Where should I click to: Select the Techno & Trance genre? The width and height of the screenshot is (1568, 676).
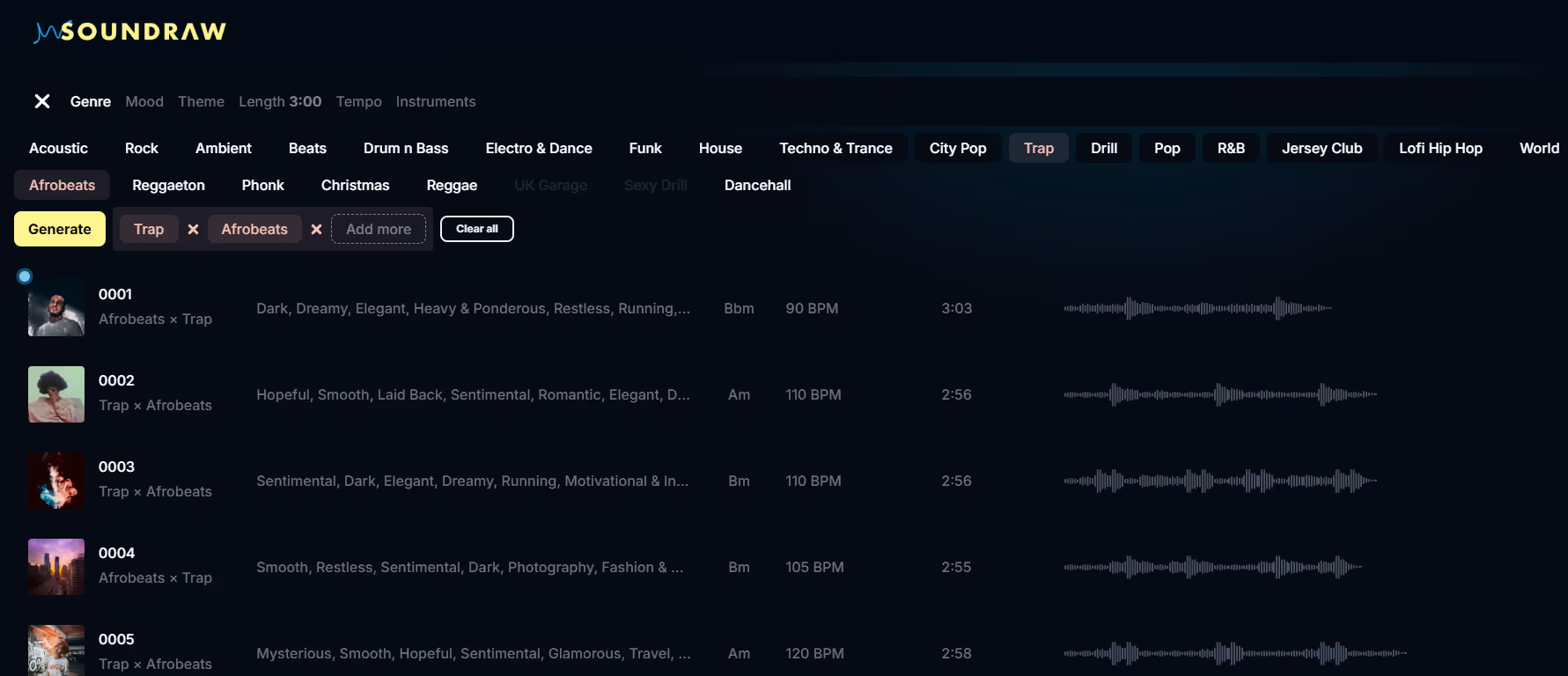point(836,148)
